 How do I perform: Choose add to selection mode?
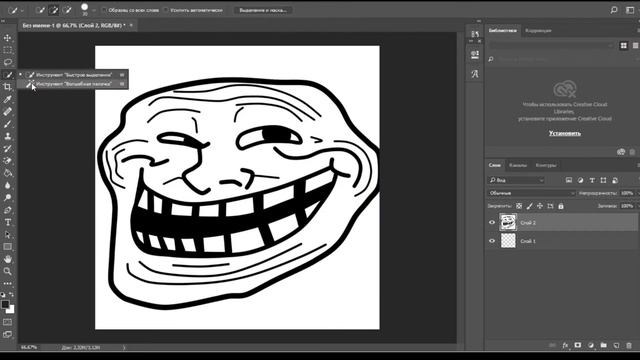[53, 10]
